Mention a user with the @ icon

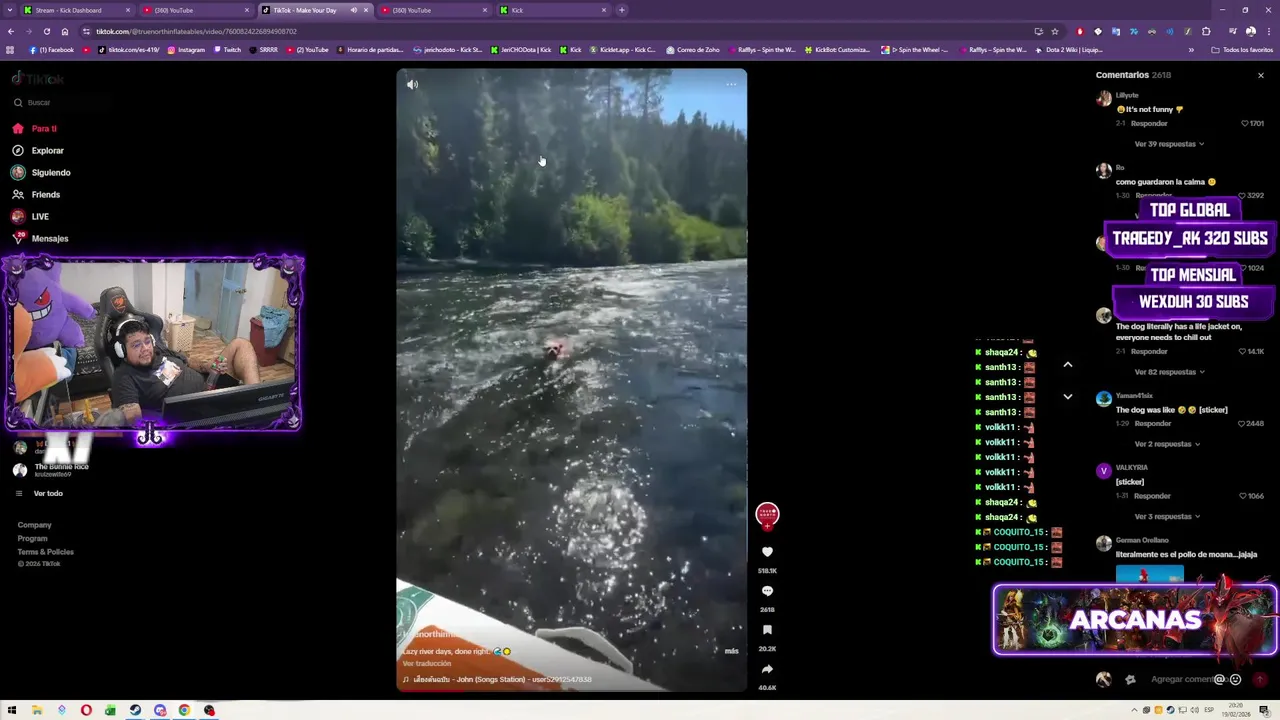[1219, 679]
